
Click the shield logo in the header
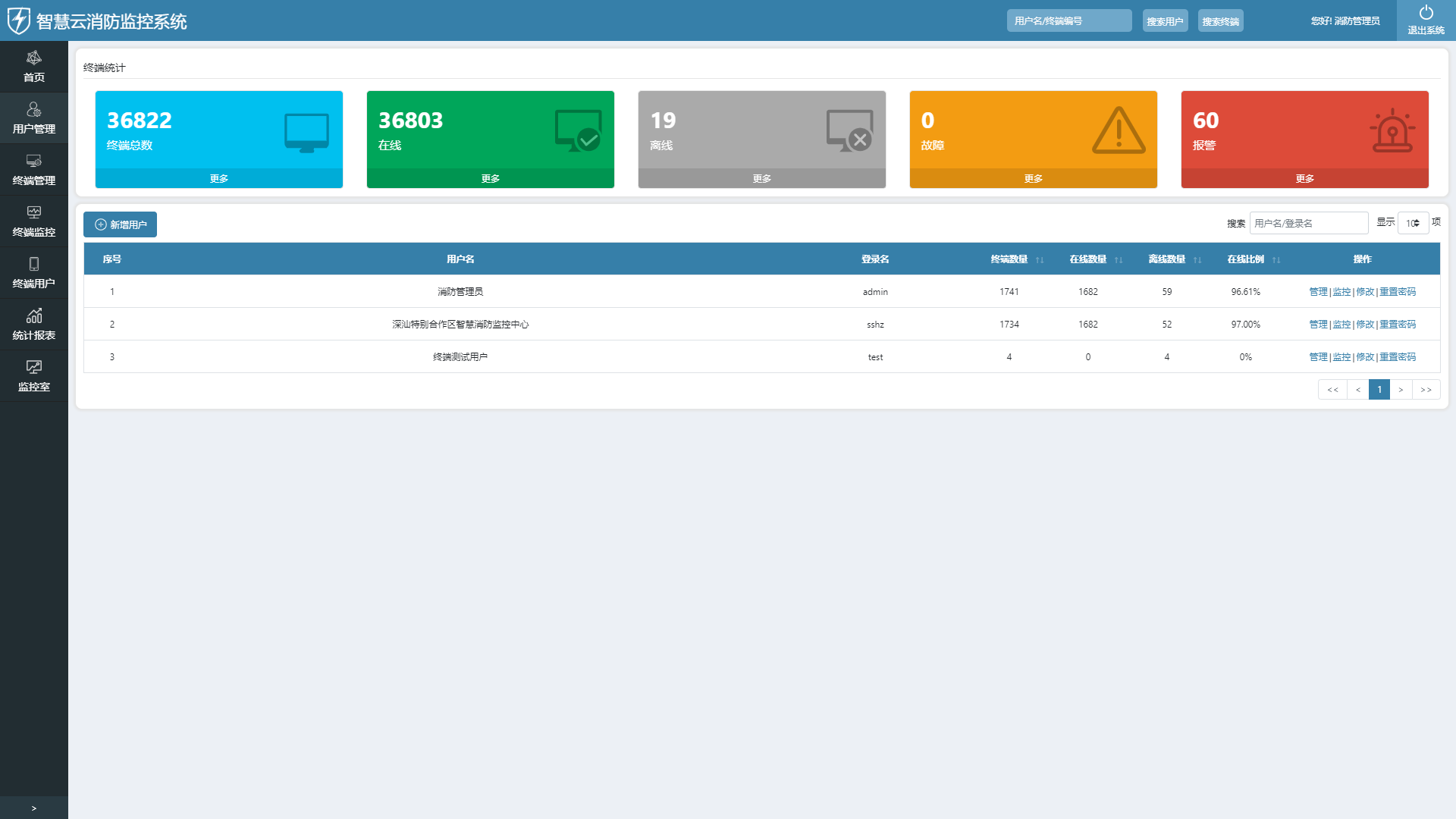[x=18, y=20]
